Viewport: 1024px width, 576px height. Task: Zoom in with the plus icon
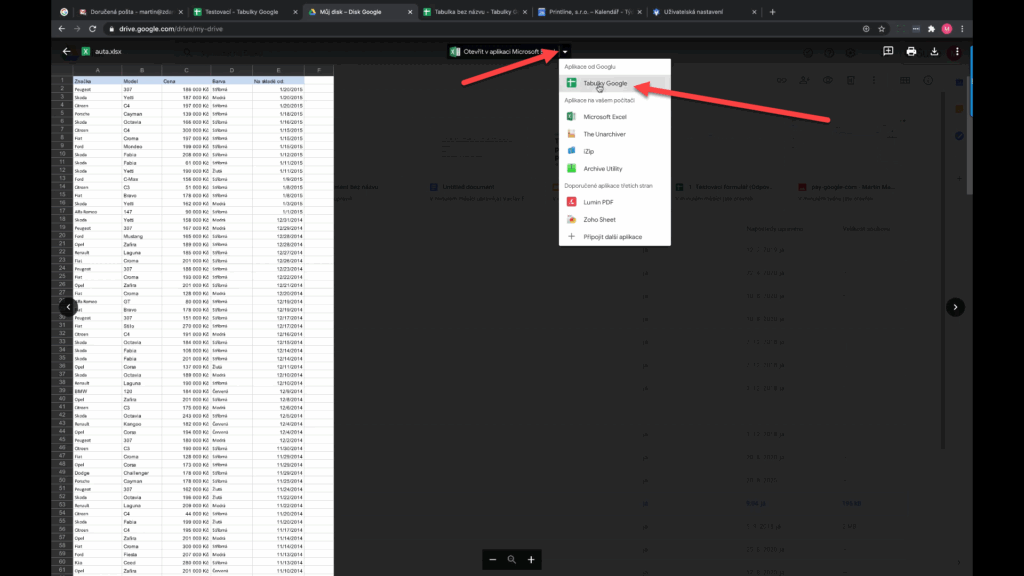click(531, 560)
